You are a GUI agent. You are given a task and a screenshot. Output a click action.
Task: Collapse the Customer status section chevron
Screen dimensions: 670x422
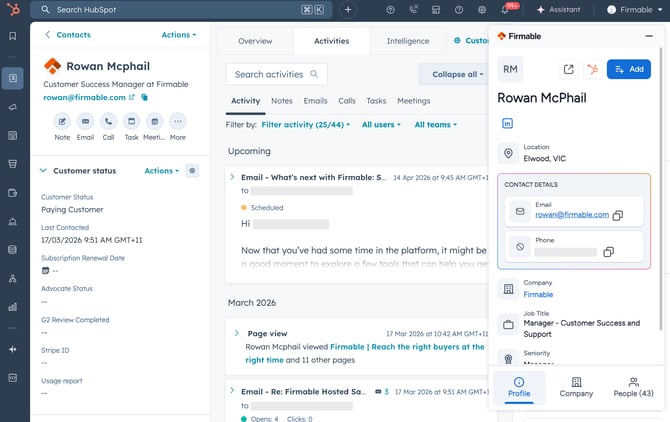43,170
